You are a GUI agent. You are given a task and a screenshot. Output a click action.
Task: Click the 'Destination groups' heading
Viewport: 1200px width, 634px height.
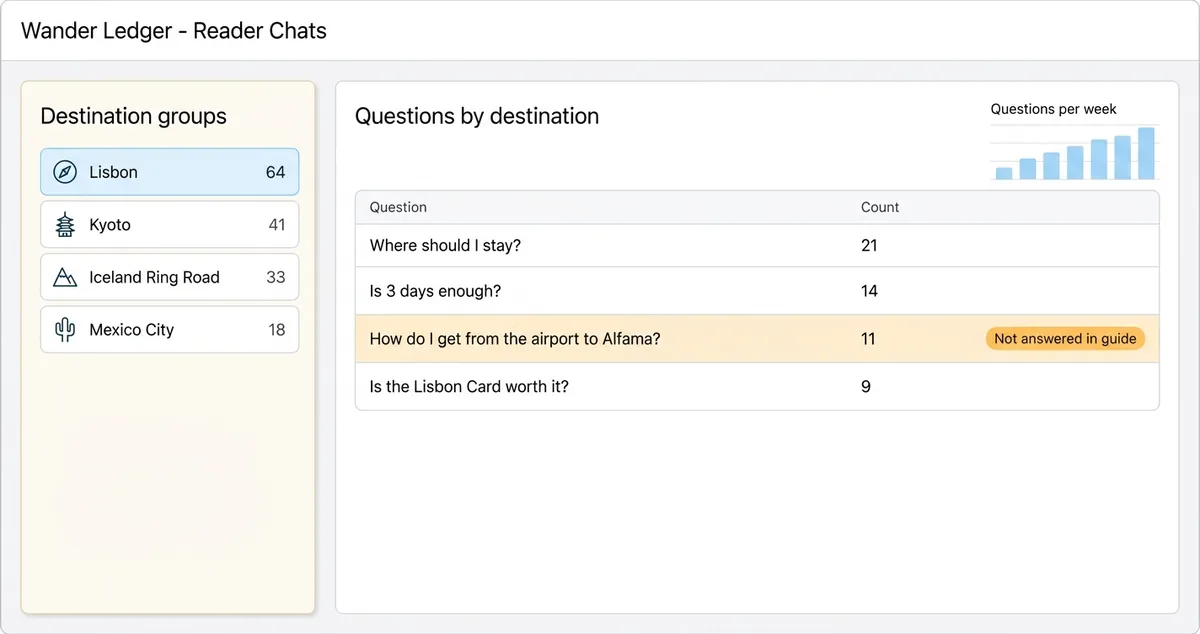[134, 116]
